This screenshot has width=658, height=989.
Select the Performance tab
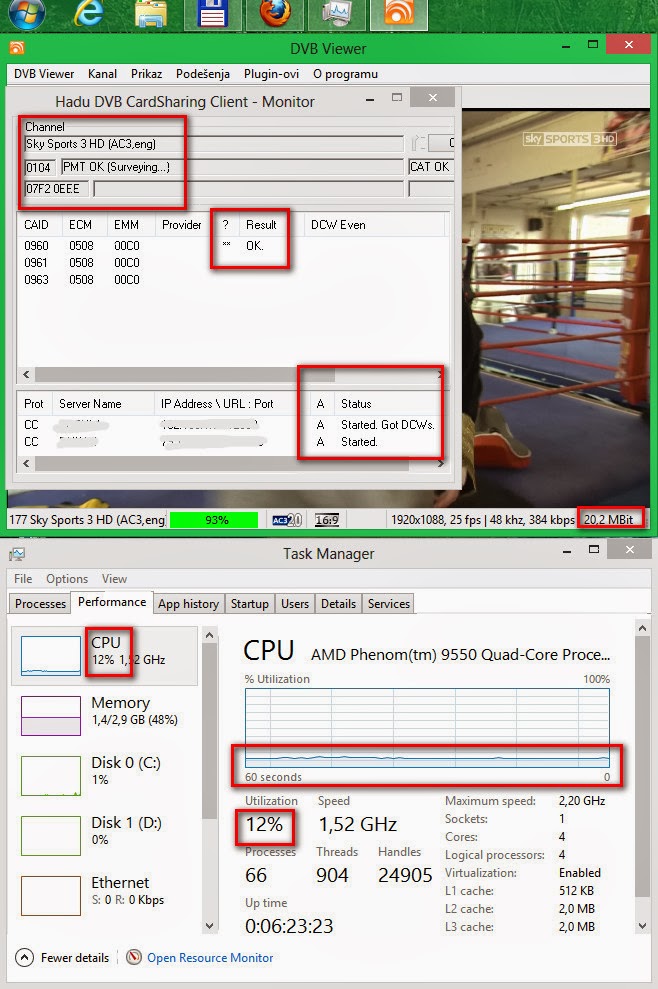[112, 602]
